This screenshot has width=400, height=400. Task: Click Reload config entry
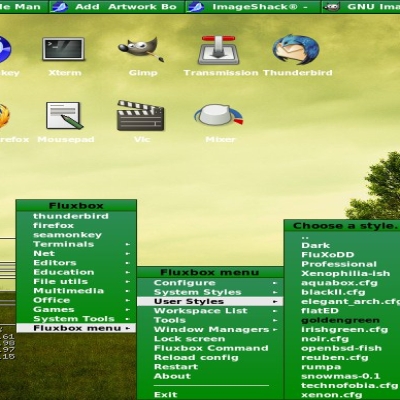210,357
